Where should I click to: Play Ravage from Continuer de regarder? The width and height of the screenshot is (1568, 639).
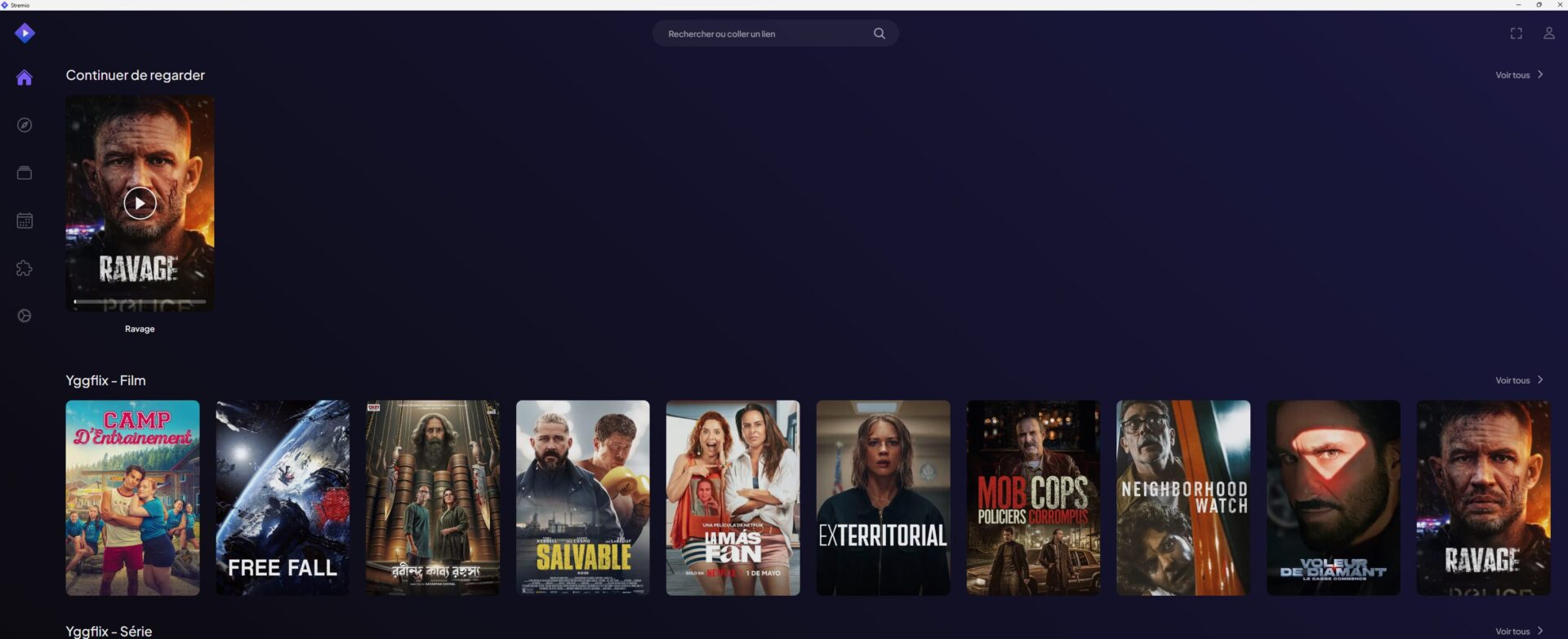[140, 203]
